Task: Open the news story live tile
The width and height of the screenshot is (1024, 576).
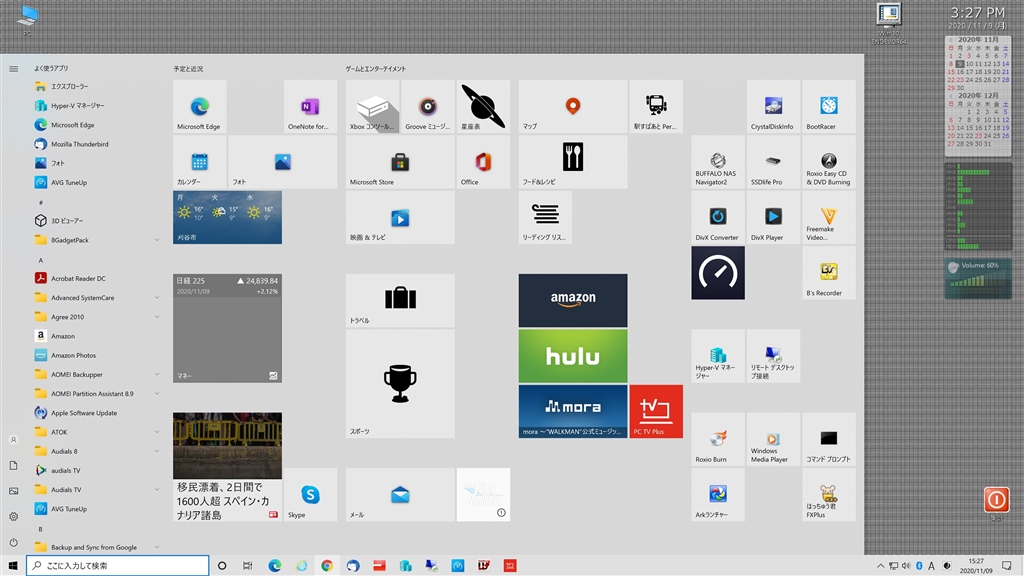Action: click(227, 467)
